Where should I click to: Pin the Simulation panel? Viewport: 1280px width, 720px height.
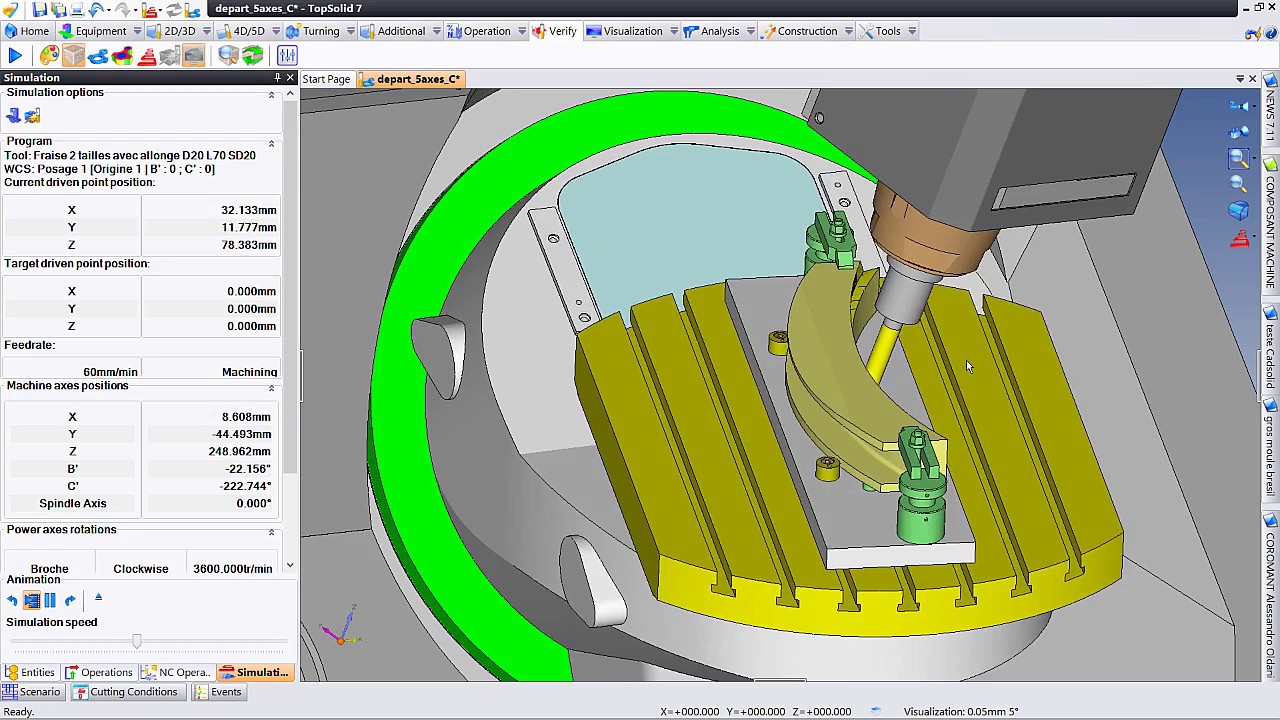(x=277, y=78)
